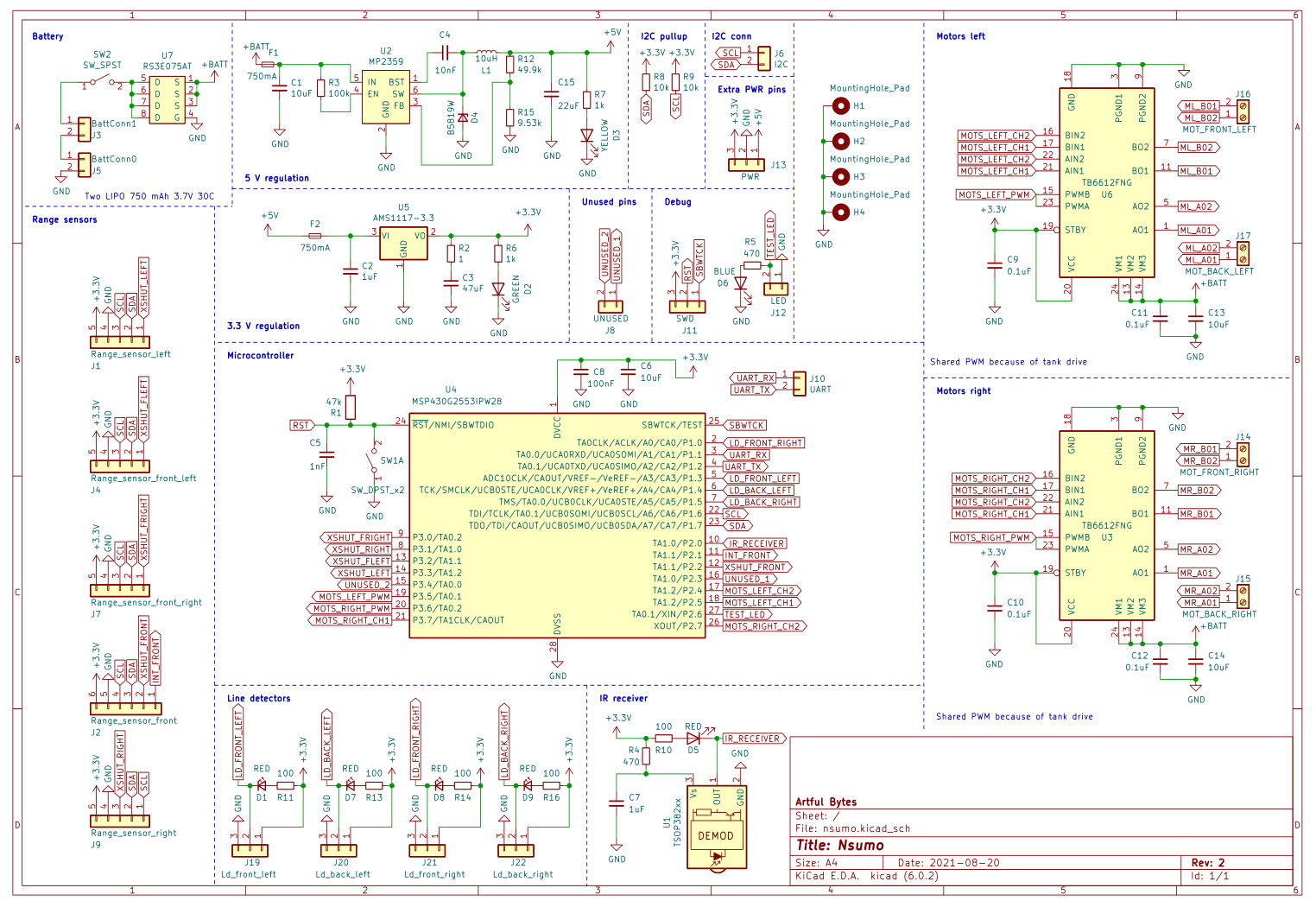Click the XSHUT_FRIGHT label at P3.0
The image size is (1316, 907).
(356, 537)
